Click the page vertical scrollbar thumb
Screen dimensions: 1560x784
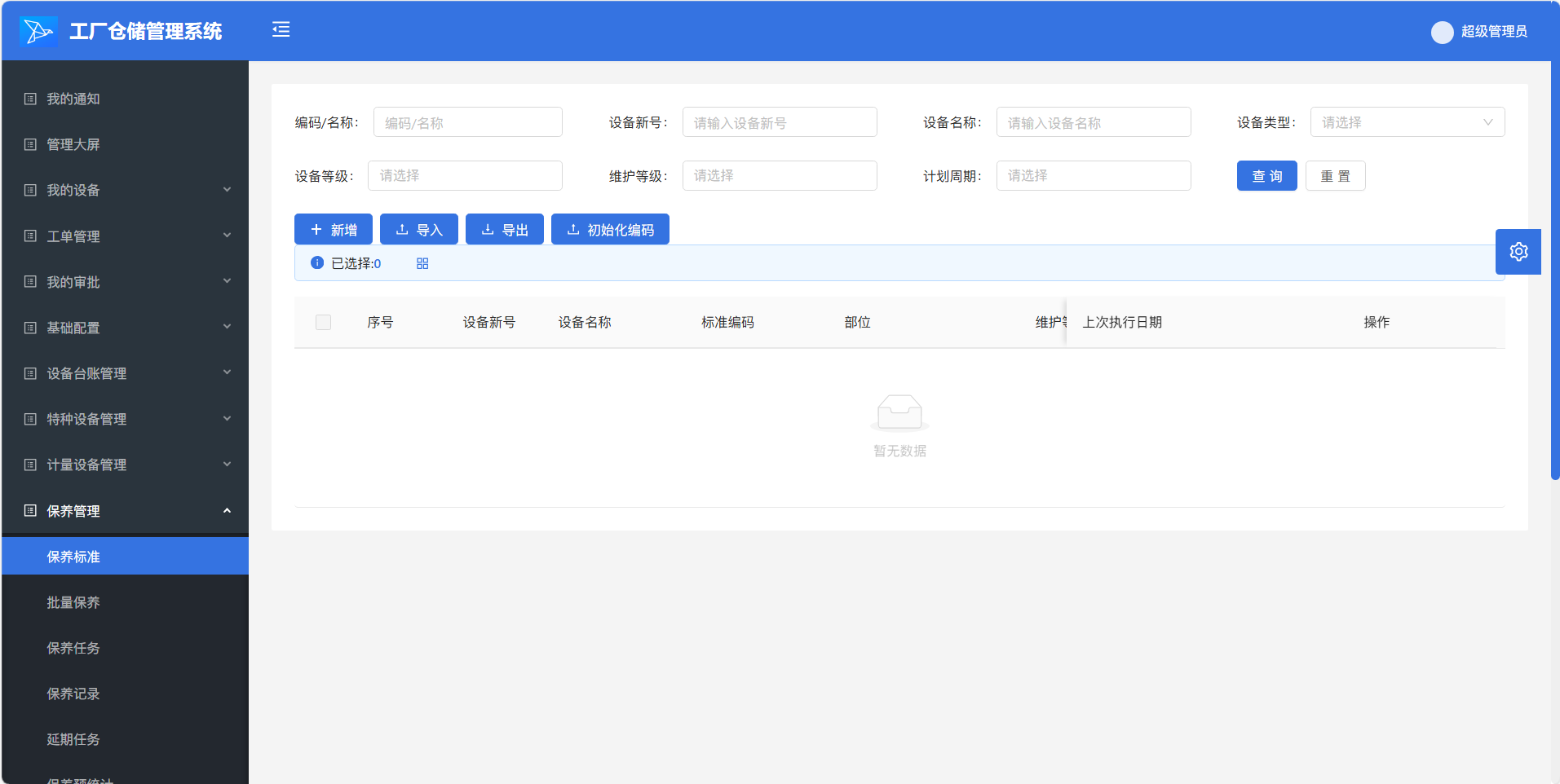point(1555,240)
